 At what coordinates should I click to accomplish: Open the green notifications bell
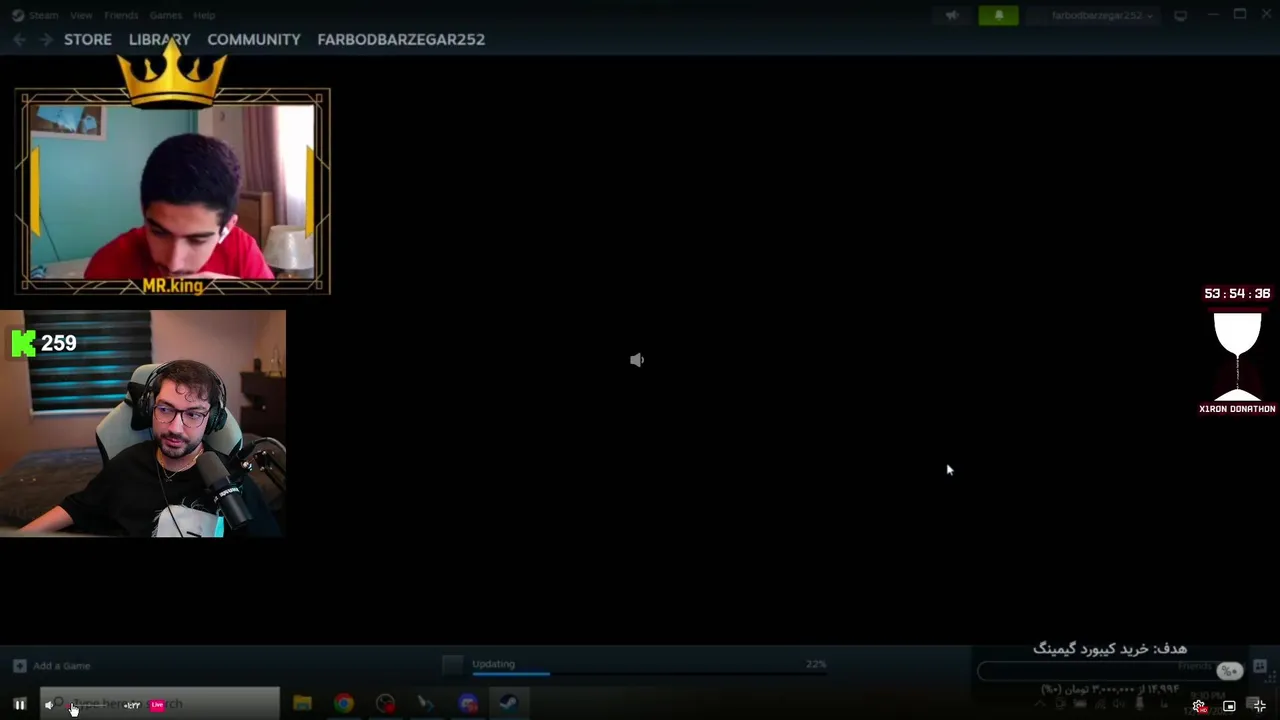click(998, 15)
